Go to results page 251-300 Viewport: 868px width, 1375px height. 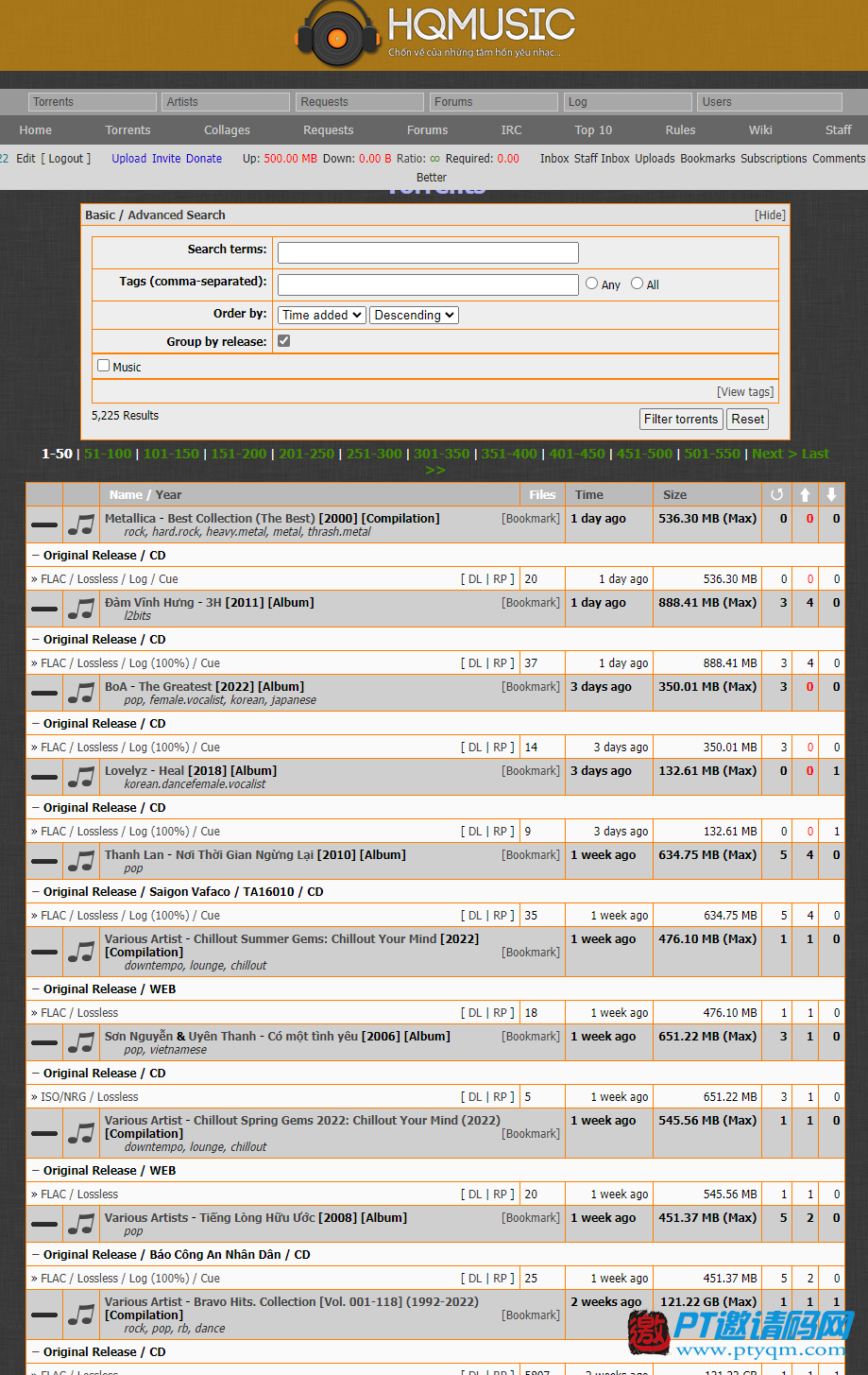pos(374,454)
